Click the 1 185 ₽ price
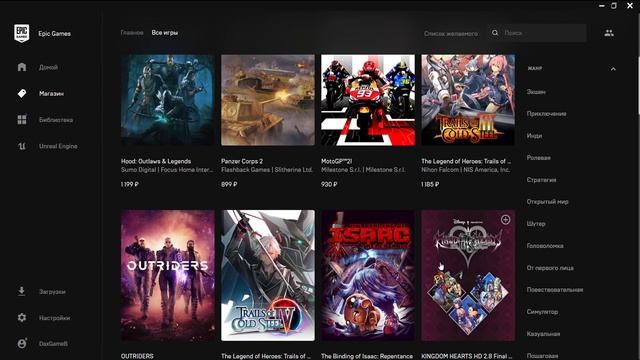This screenshot has width=640, height=360. coord(430,184)
